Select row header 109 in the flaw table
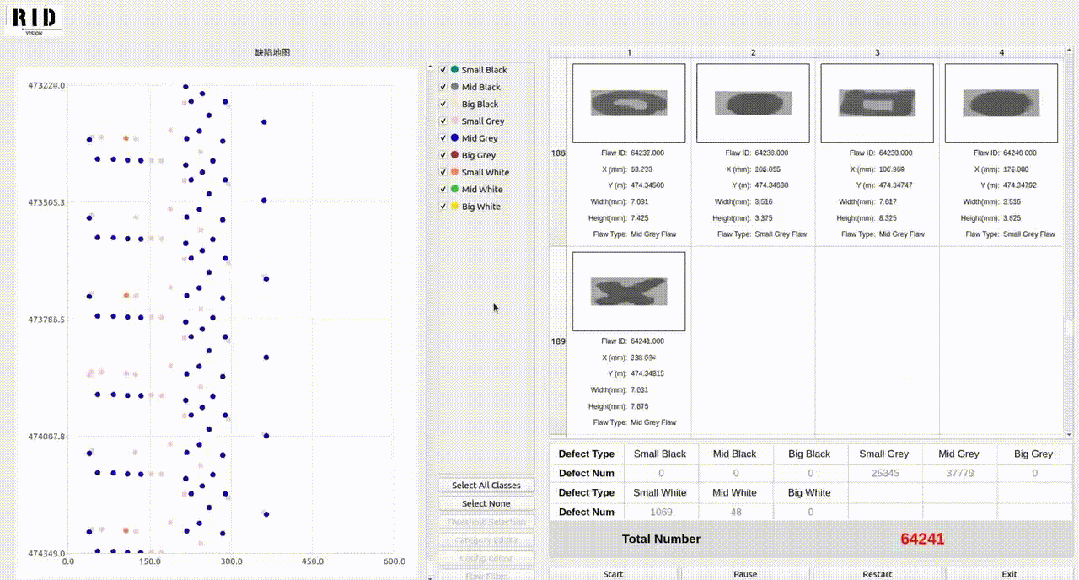 pos(558,341)
